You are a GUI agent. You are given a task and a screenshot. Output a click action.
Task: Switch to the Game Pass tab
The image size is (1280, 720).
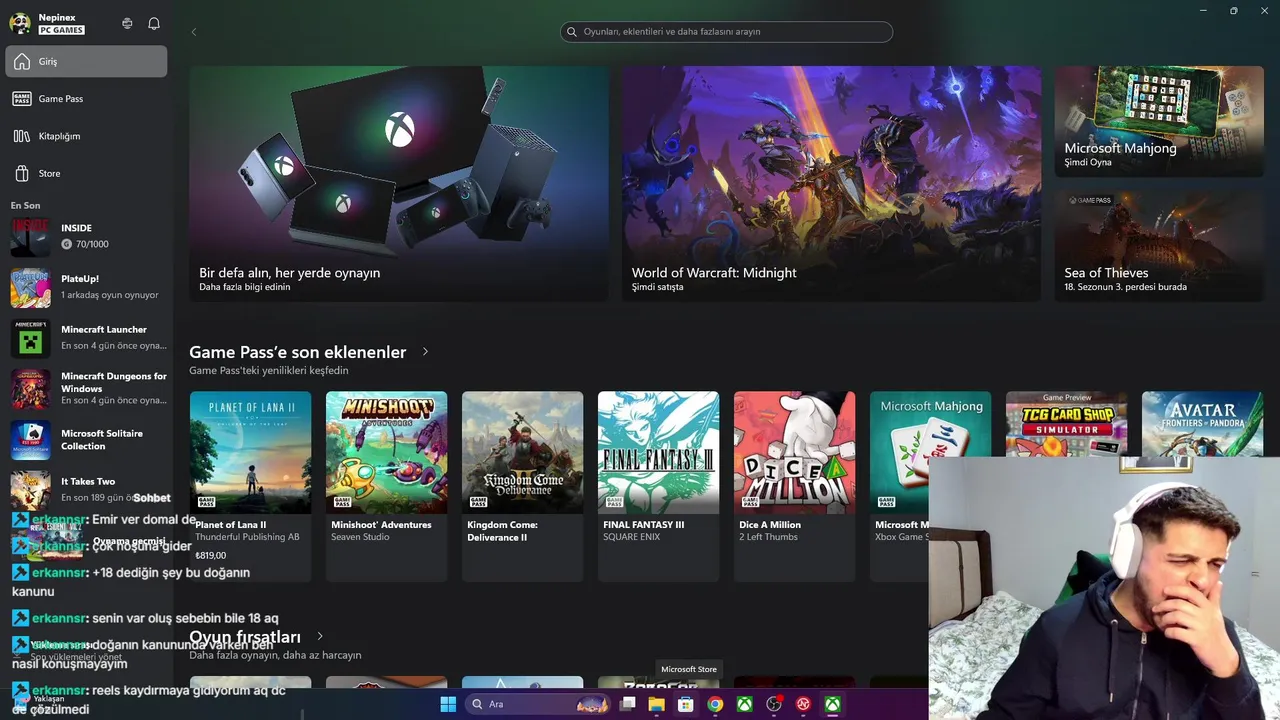(x=86, y=99)
